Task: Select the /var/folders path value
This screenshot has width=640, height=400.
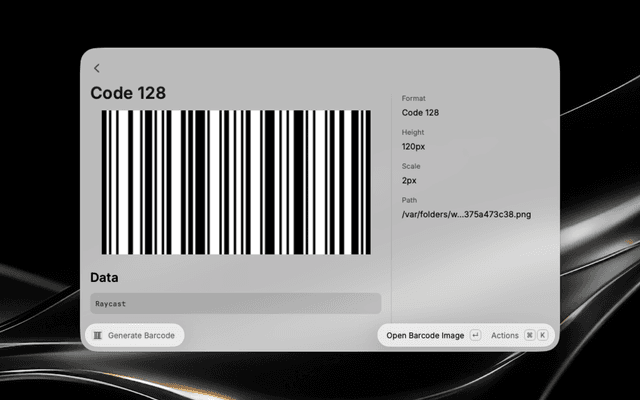Action: click(x=466, y=214)
